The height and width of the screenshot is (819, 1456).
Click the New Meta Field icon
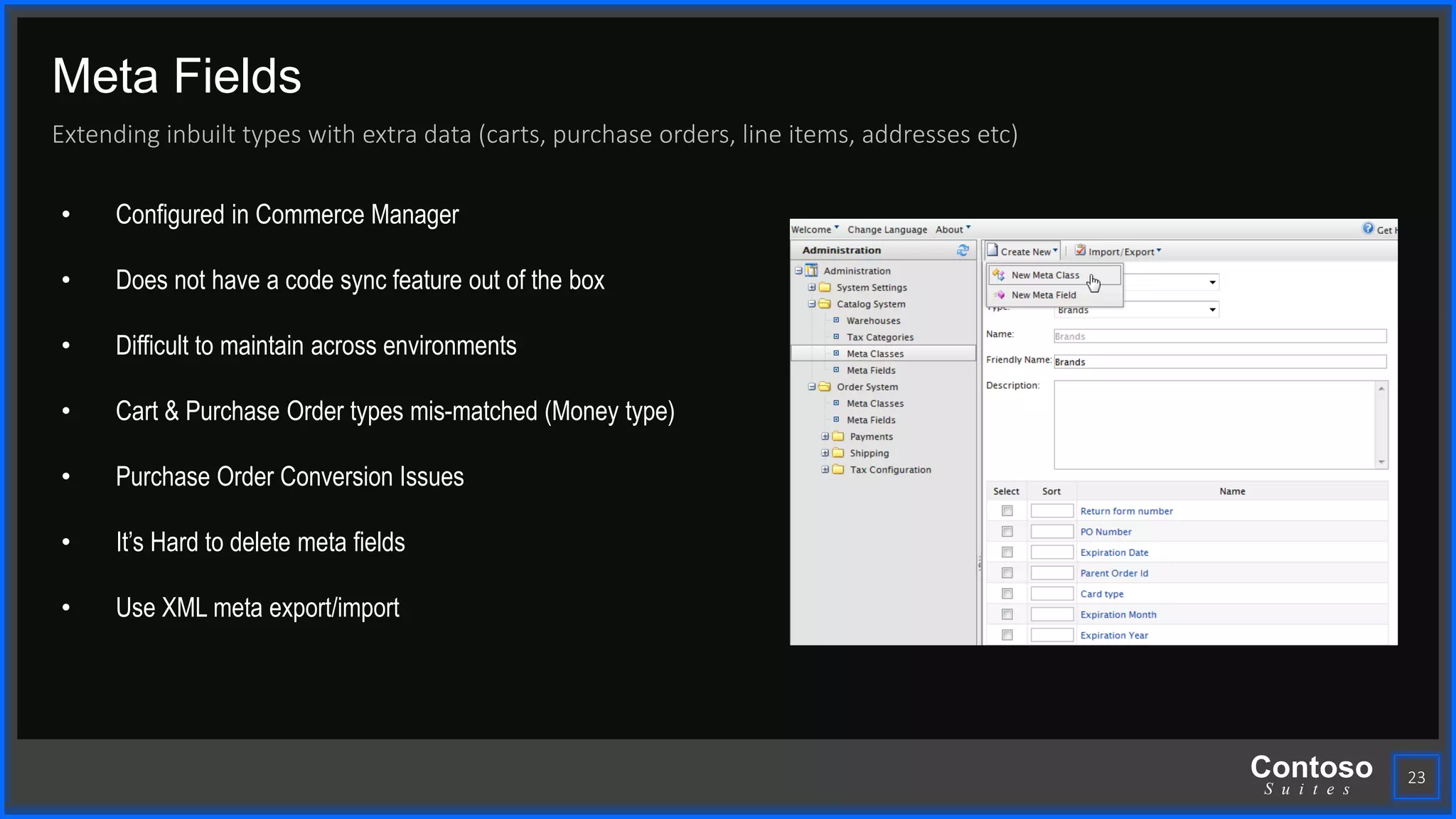(999, 295)
